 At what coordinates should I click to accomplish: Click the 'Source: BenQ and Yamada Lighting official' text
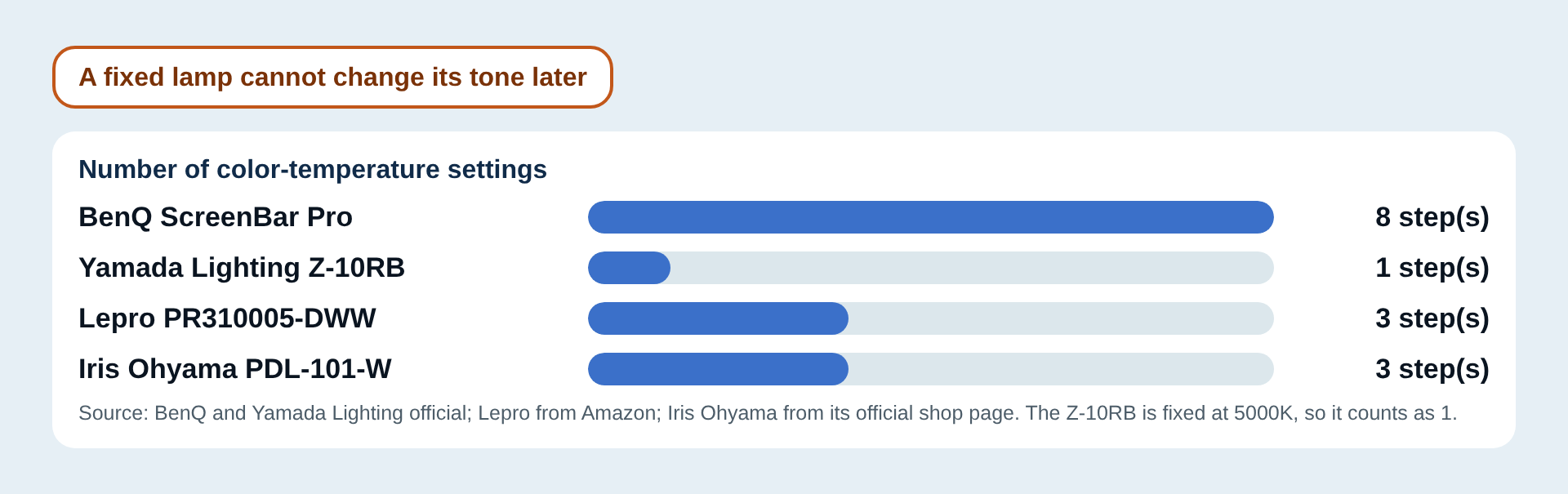pyautogui.click(x=275, y=413)
